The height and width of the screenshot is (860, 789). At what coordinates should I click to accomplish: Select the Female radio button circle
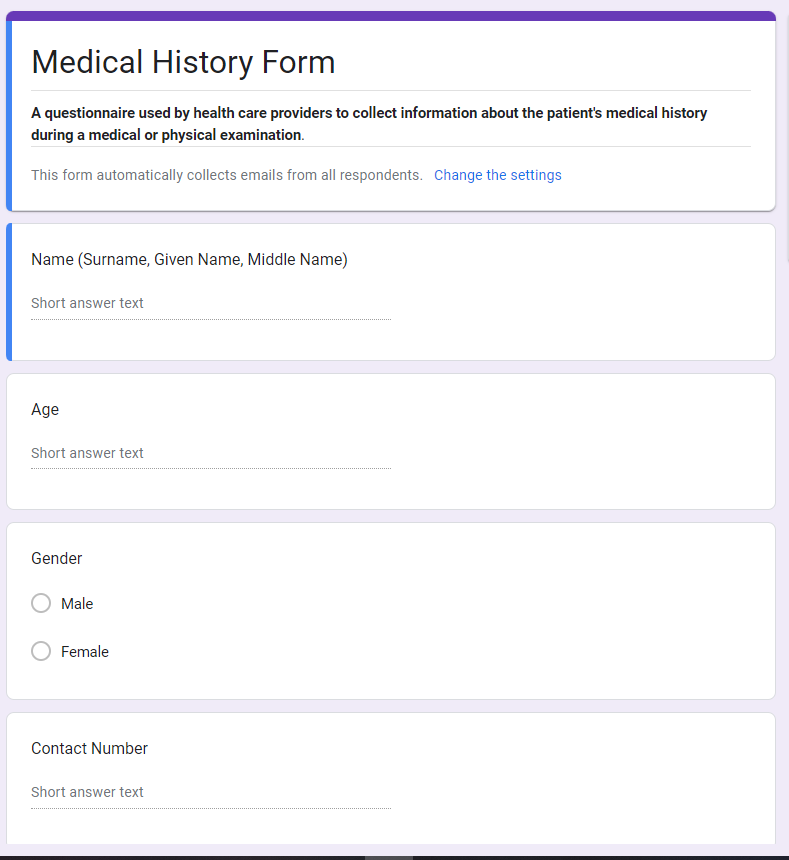pos(41,651)
